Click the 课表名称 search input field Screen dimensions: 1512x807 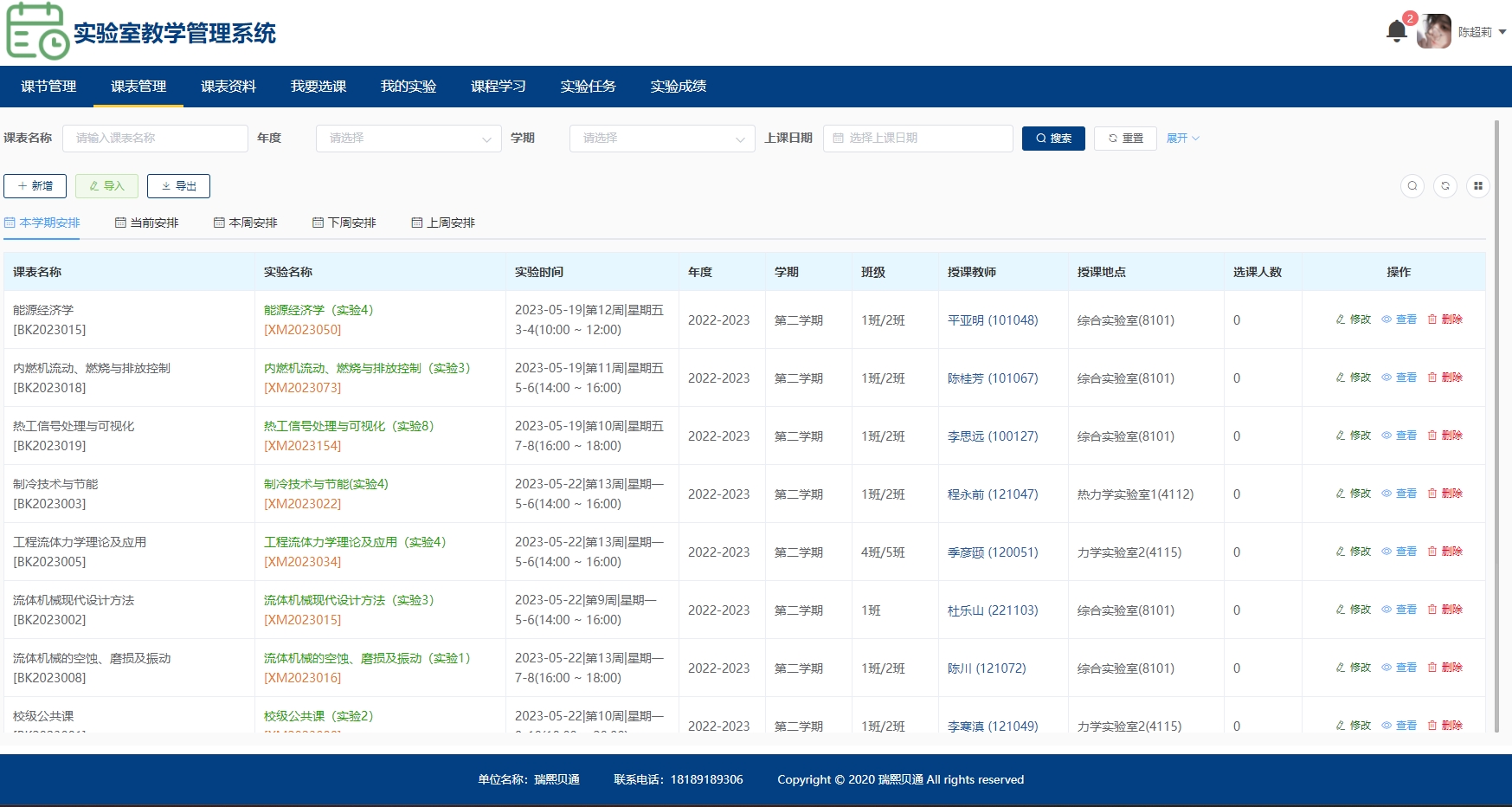click(156, 138)
